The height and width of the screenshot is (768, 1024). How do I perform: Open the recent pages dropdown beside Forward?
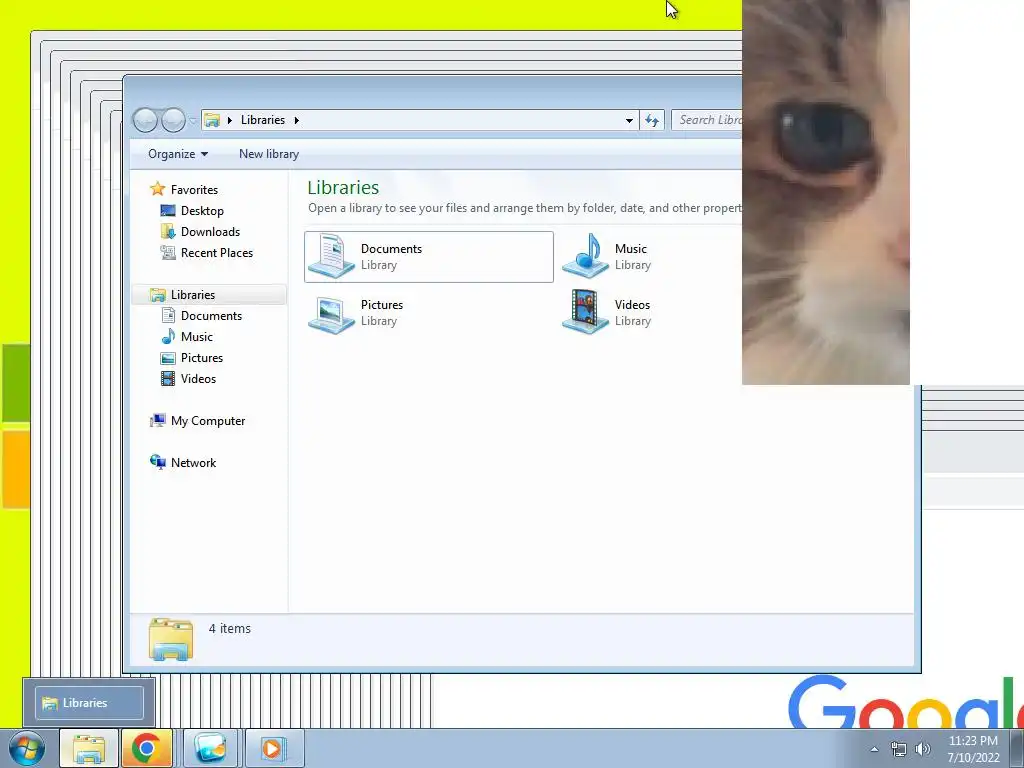point(193,120)
